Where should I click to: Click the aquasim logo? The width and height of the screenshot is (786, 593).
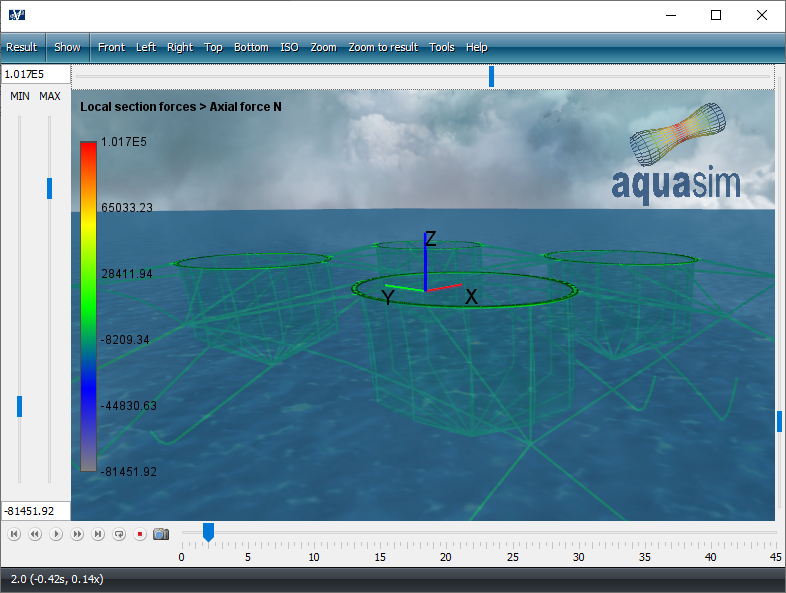676,154
